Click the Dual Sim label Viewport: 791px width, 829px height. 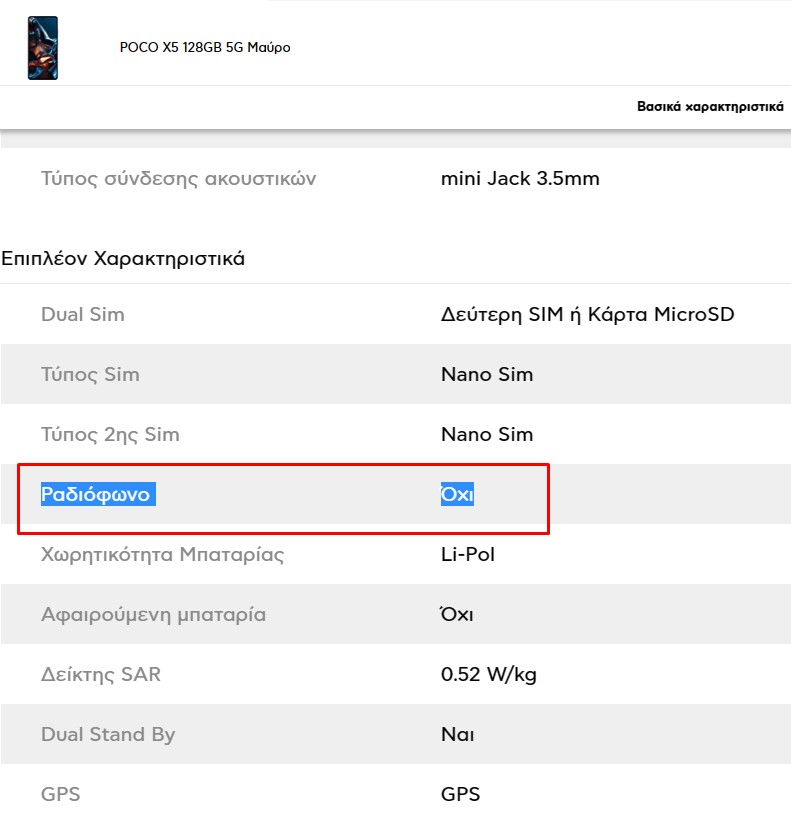point(83,314)
